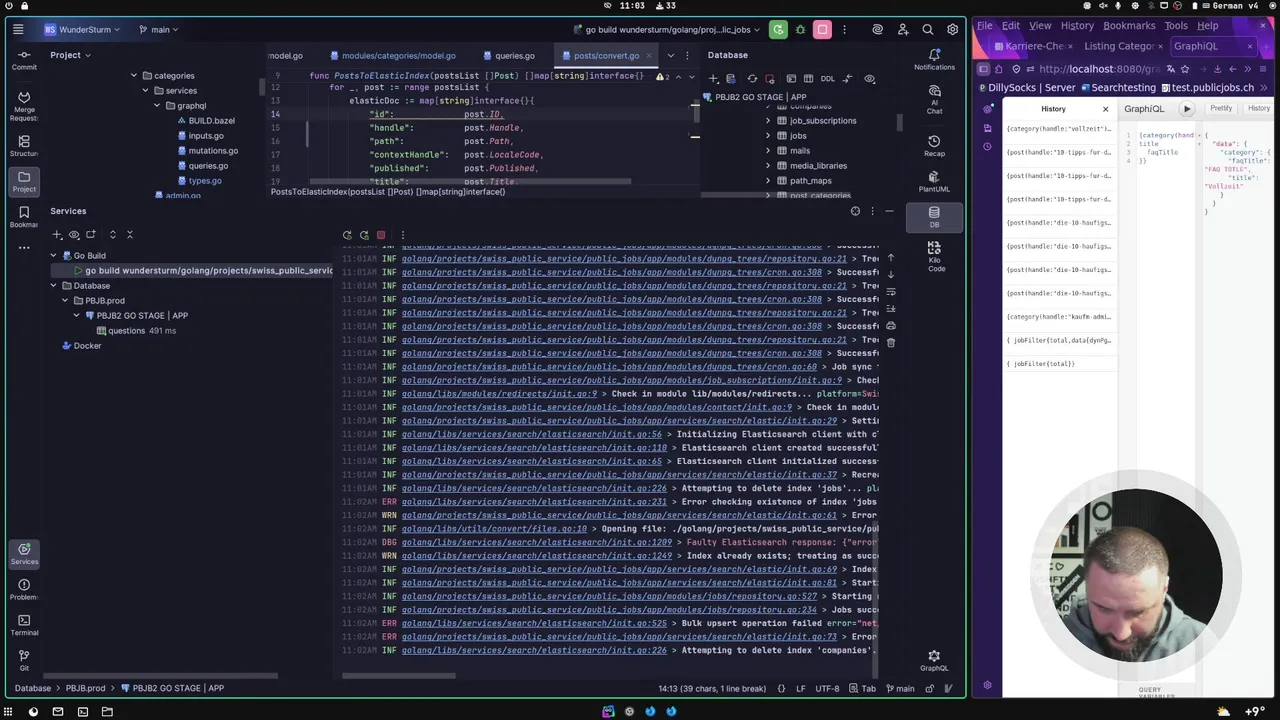Open the Recap panel

tap(934, 146)
